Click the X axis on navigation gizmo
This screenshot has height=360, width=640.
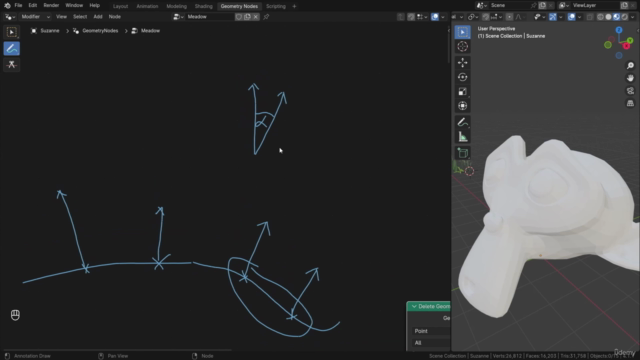coord(626,46)
